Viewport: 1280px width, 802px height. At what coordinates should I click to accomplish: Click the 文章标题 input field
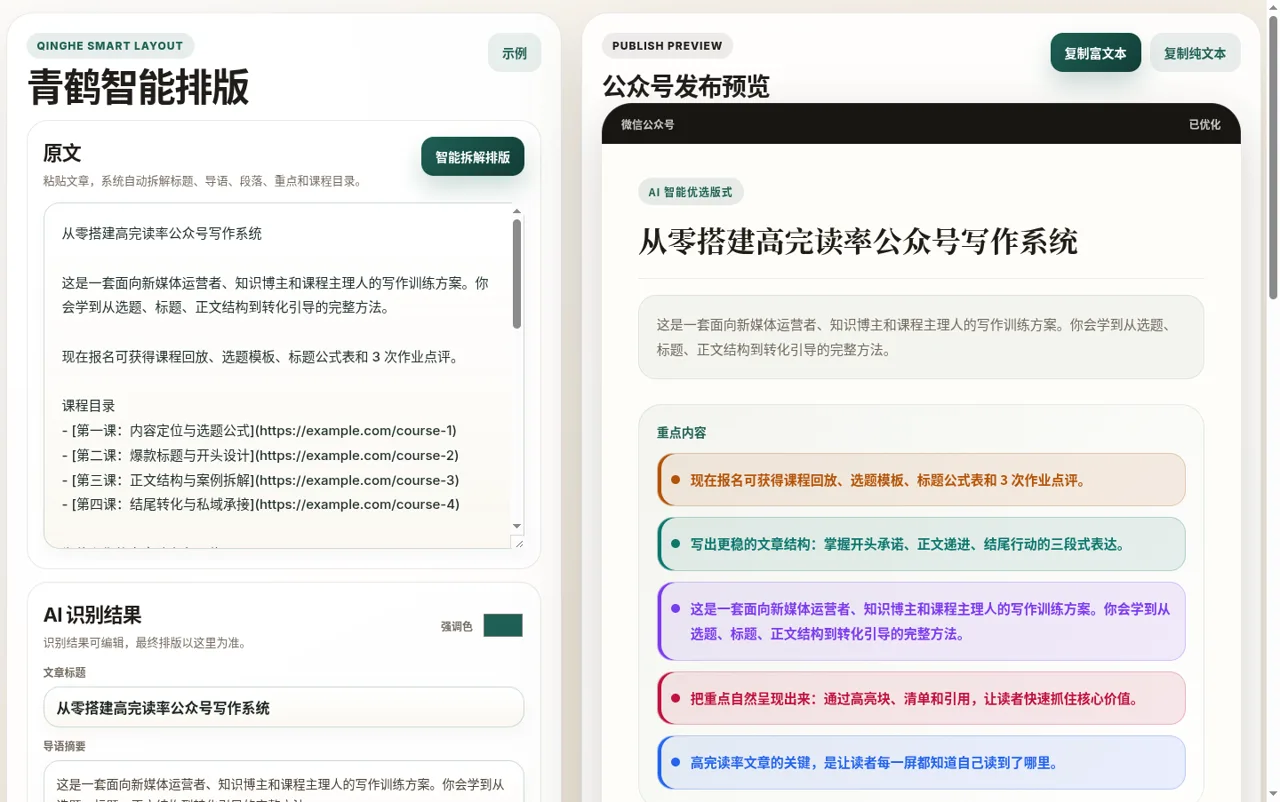284,707
